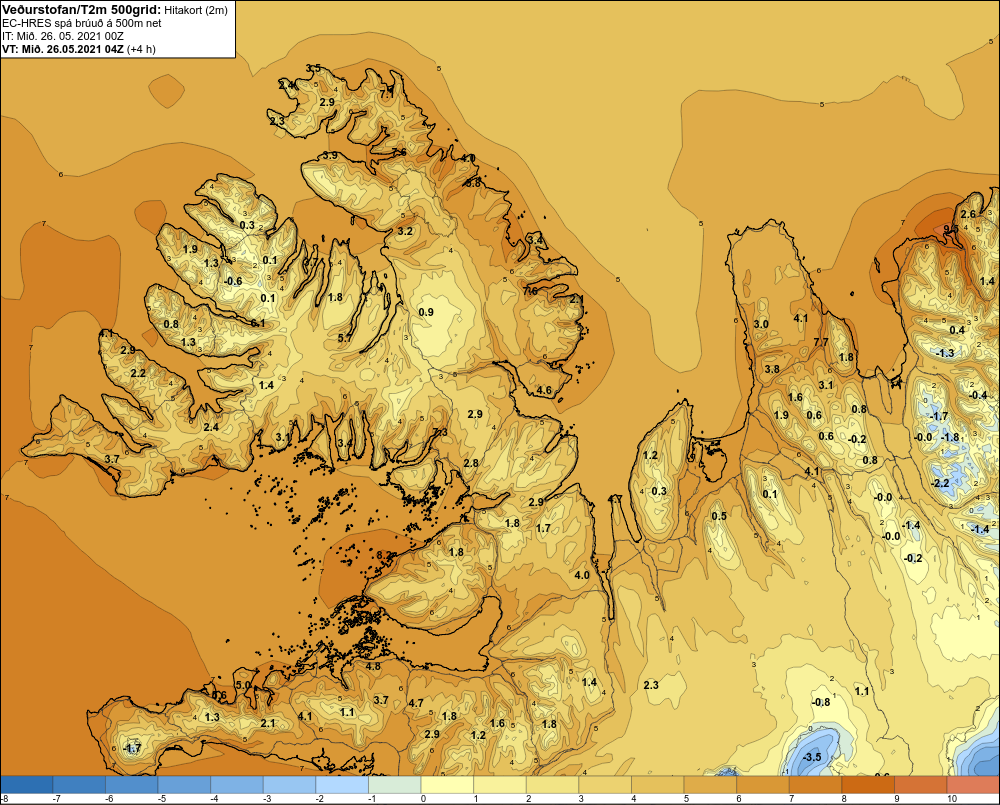Click the temperature value 3.9 on the map

click(330, 155)
